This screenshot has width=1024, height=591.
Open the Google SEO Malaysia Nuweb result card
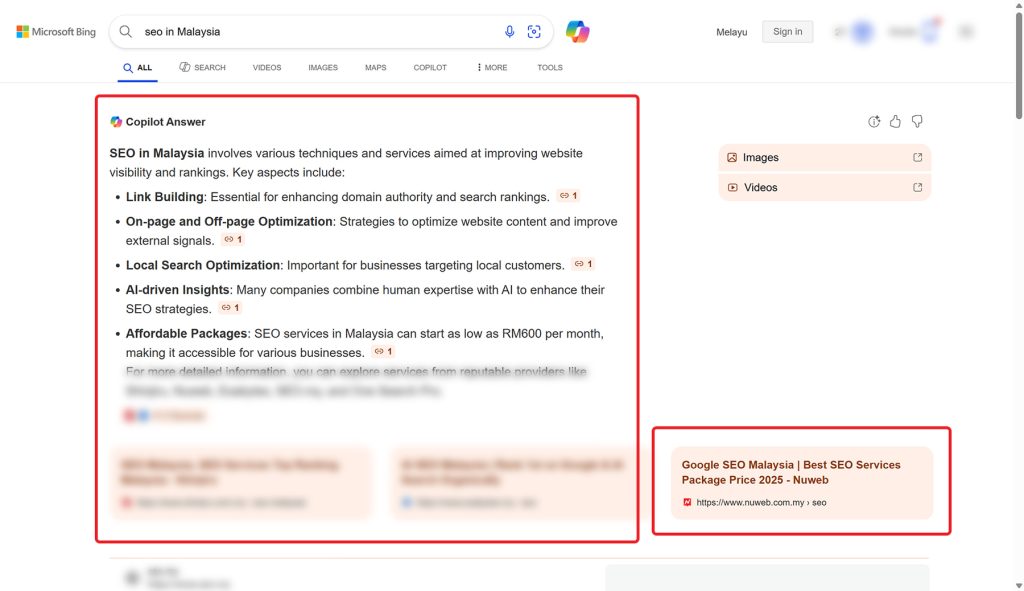click(x=802, y=483)
